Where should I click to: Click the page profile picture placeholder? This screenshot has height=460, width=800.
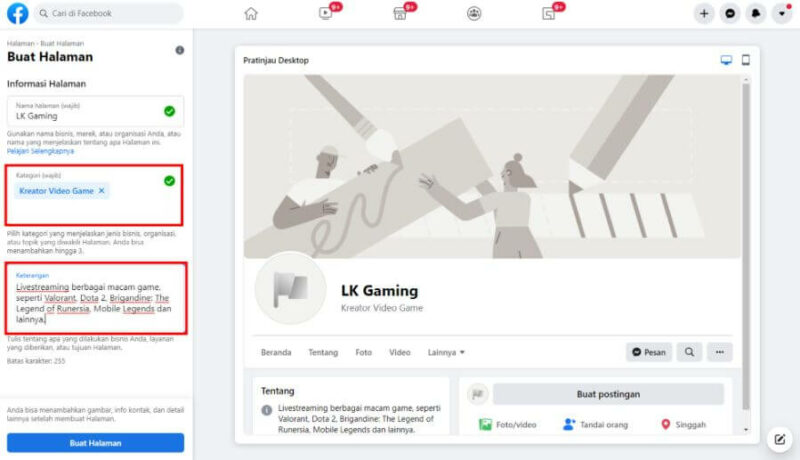(x=290, y=288)
